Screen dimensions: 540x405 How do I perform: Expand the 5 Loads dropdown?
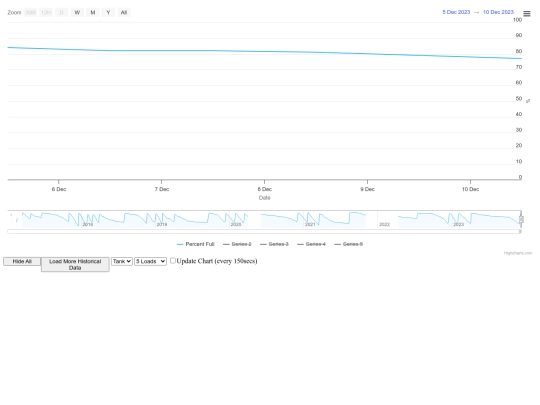(150, 261)
